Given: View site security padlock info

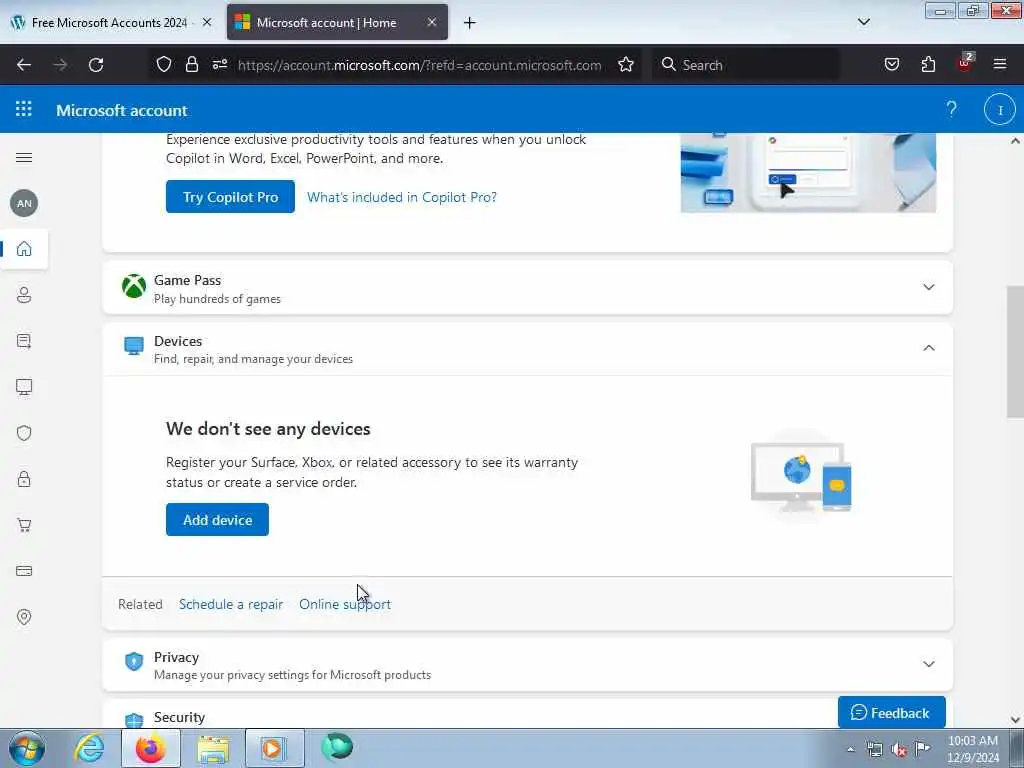Looking at the screenshot, I should point(191,64).
